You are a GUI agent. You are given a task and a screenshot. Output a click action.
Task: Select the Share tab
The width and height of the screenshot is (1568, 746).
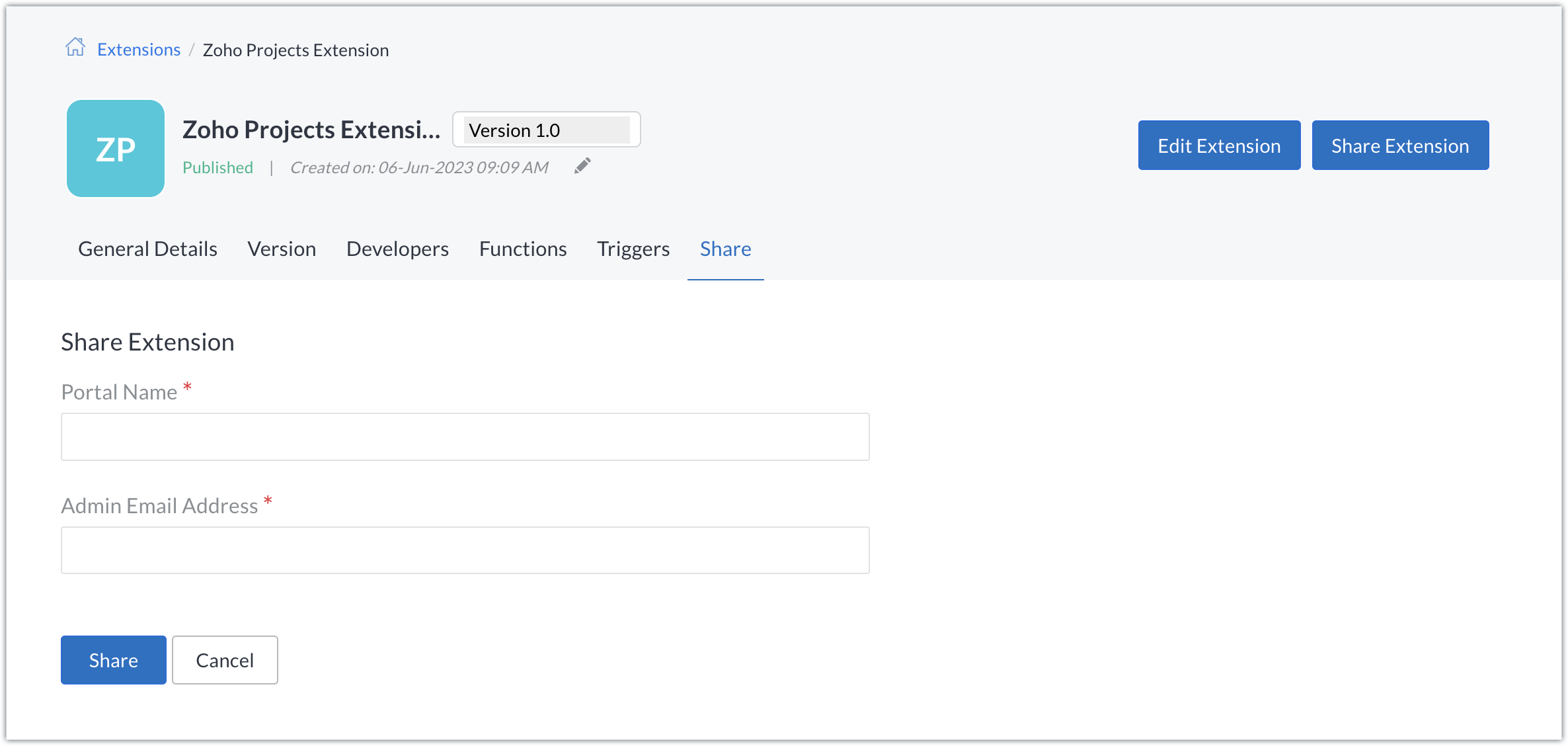pos(725,249)
